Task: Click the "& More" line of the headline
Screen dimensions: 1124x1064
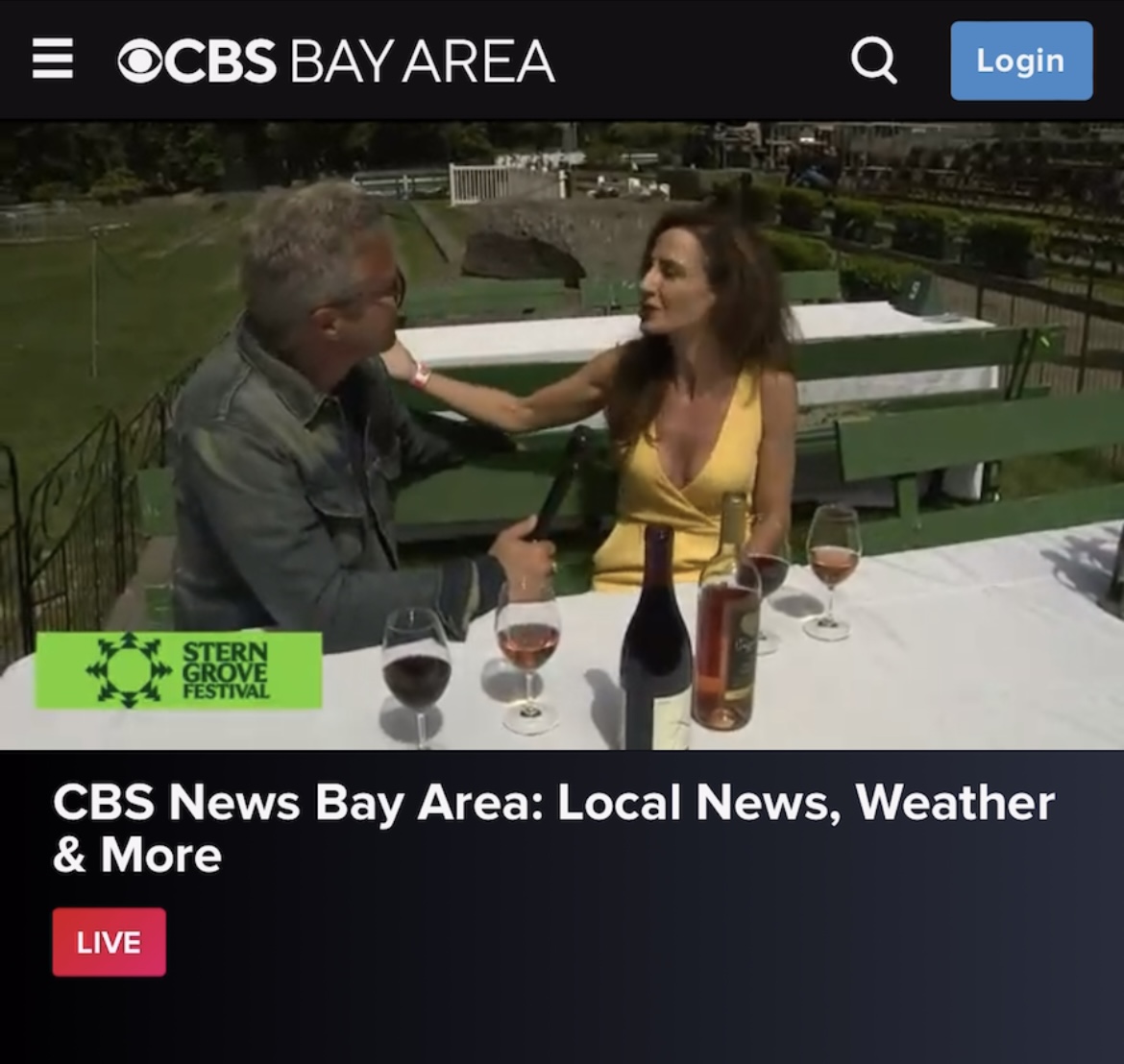Action: tap(137, 855)
